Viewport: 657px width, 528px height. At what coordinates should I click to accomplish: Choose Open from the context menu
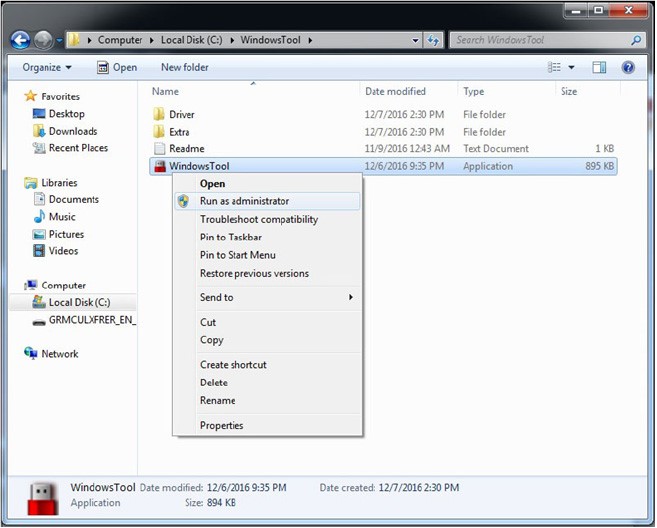coord(267,184)
